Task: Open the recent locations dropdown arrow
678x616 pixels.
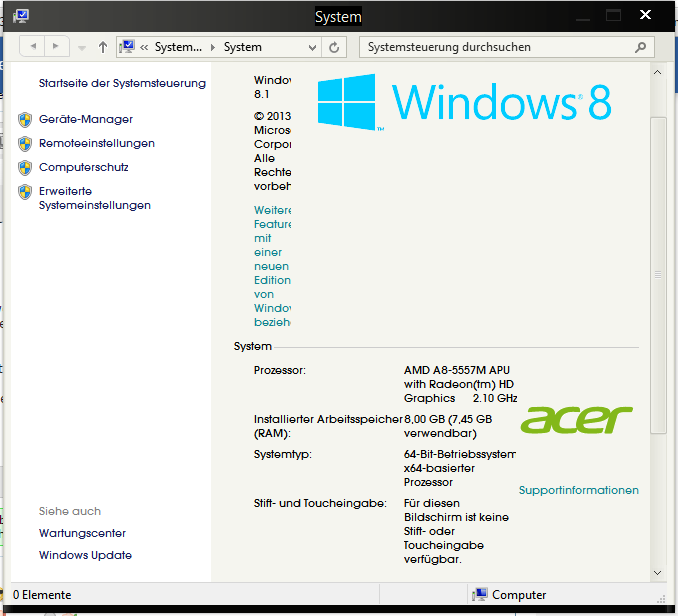Action: coord(82,48)
